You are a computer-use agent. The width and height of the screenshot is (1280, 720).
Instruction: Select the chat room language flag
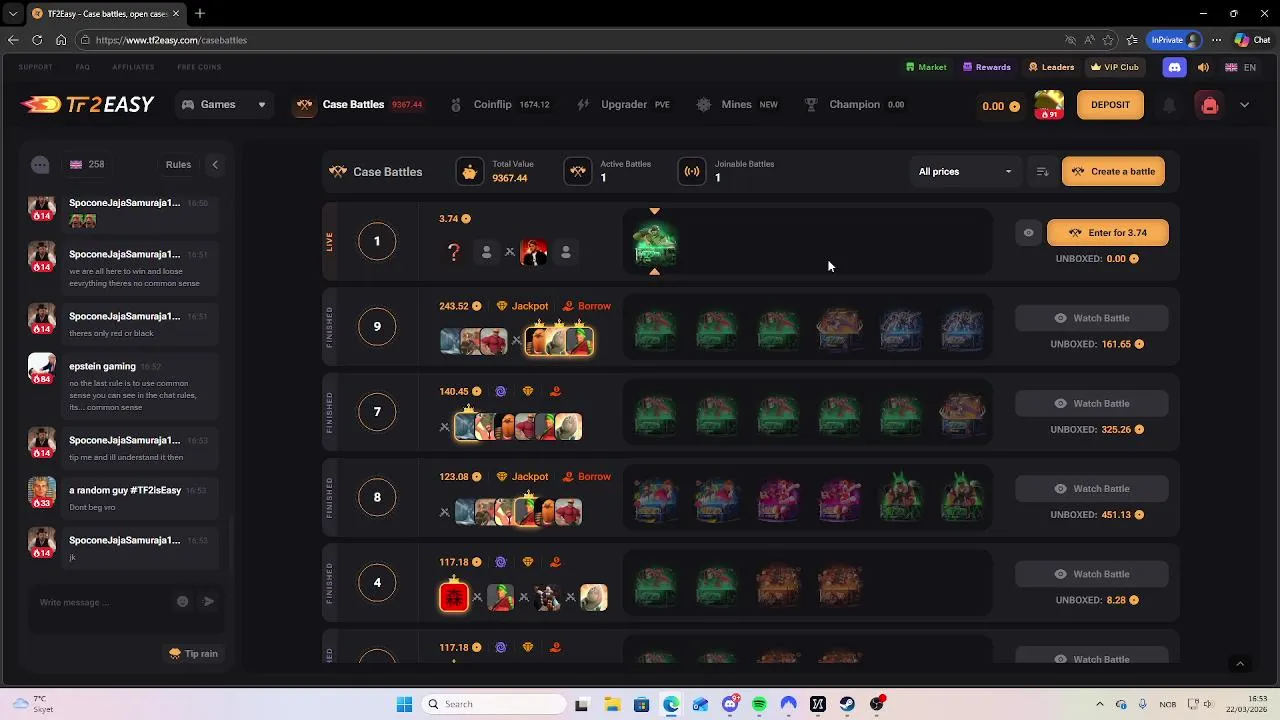point(76,164)
